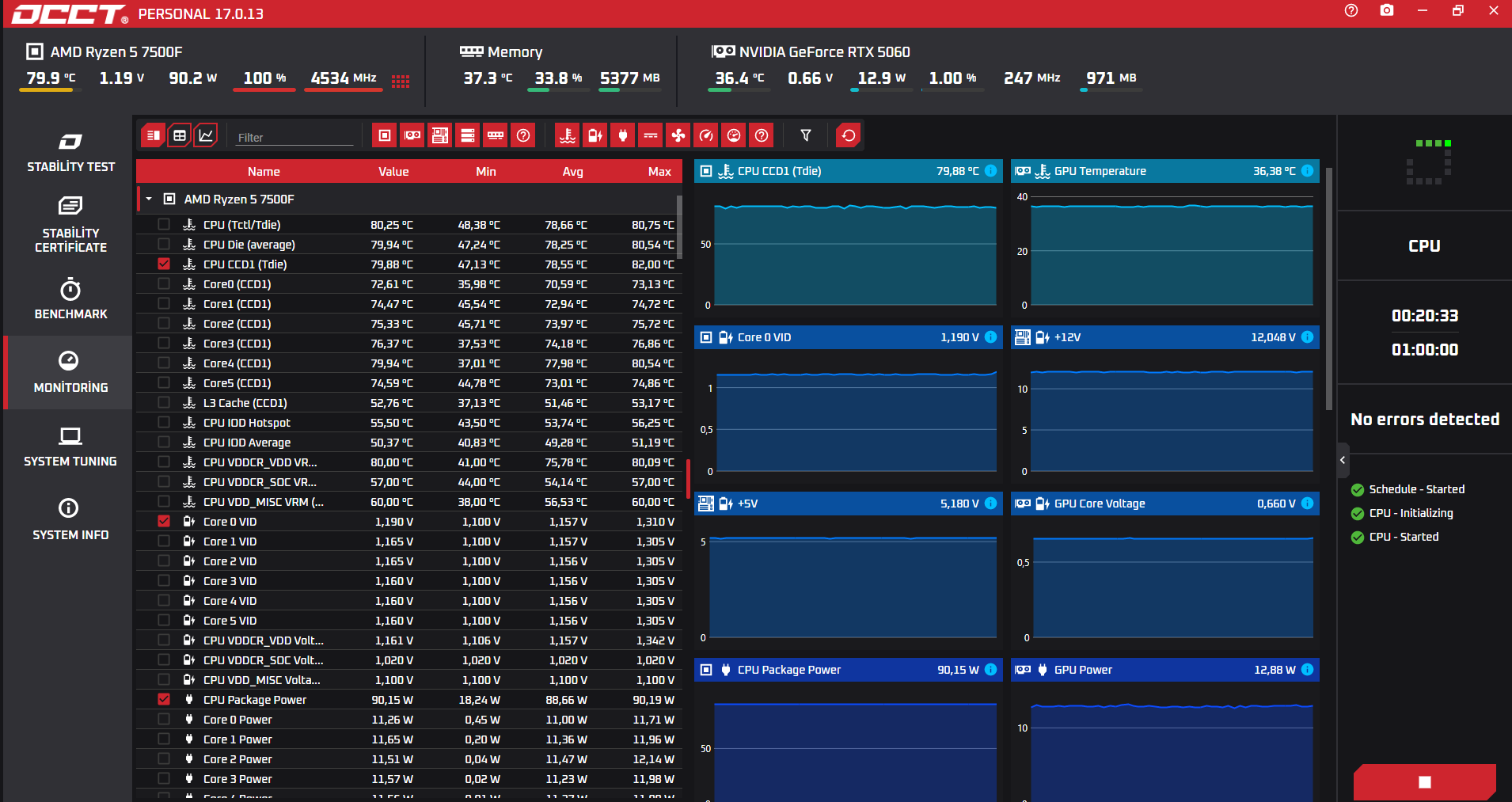
Task: Open info for Core 0 VID graph
Action: (991, 337)
